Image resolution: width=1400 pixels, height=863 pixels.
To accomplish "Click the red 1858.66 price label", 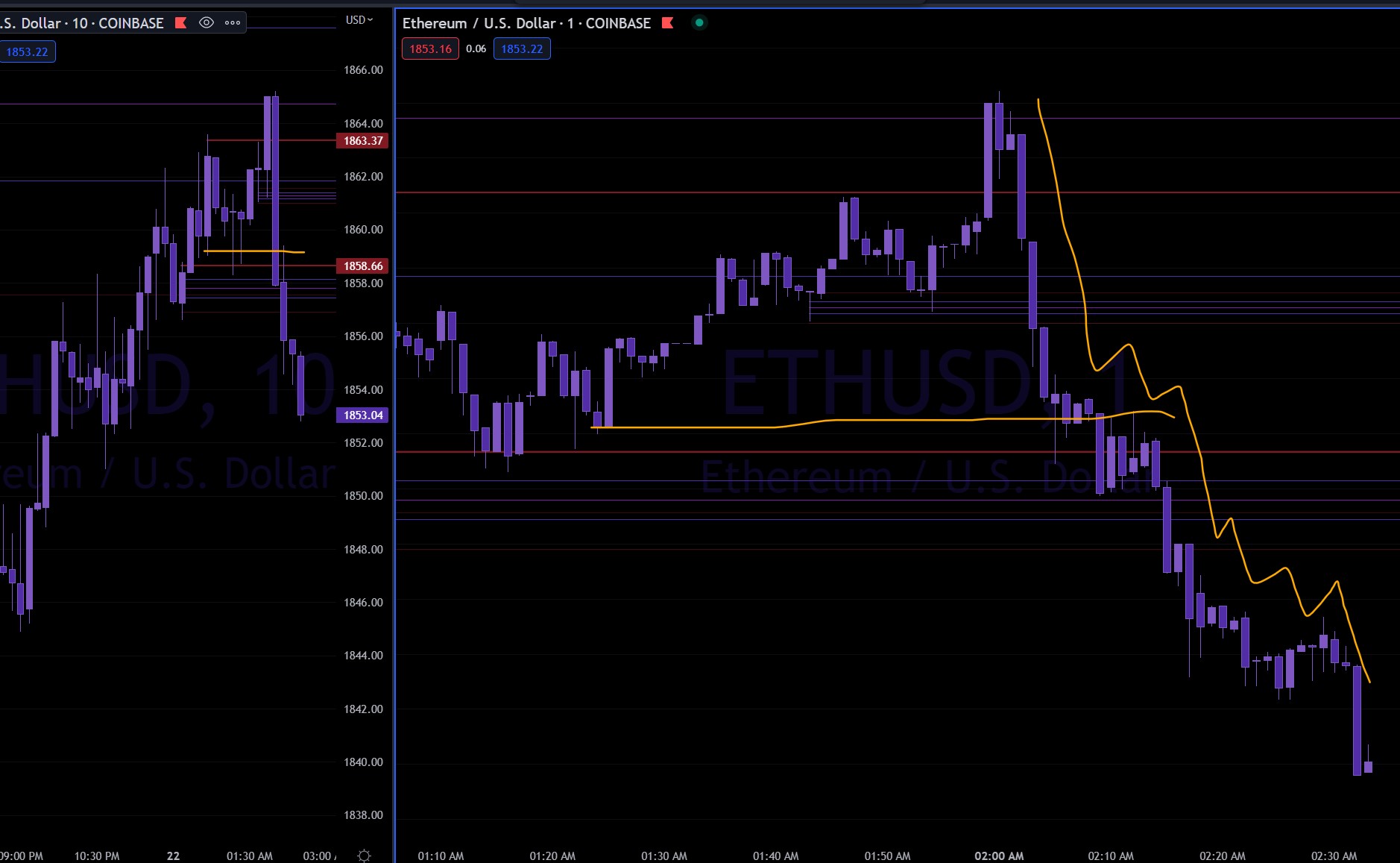I will click(363, 266).
